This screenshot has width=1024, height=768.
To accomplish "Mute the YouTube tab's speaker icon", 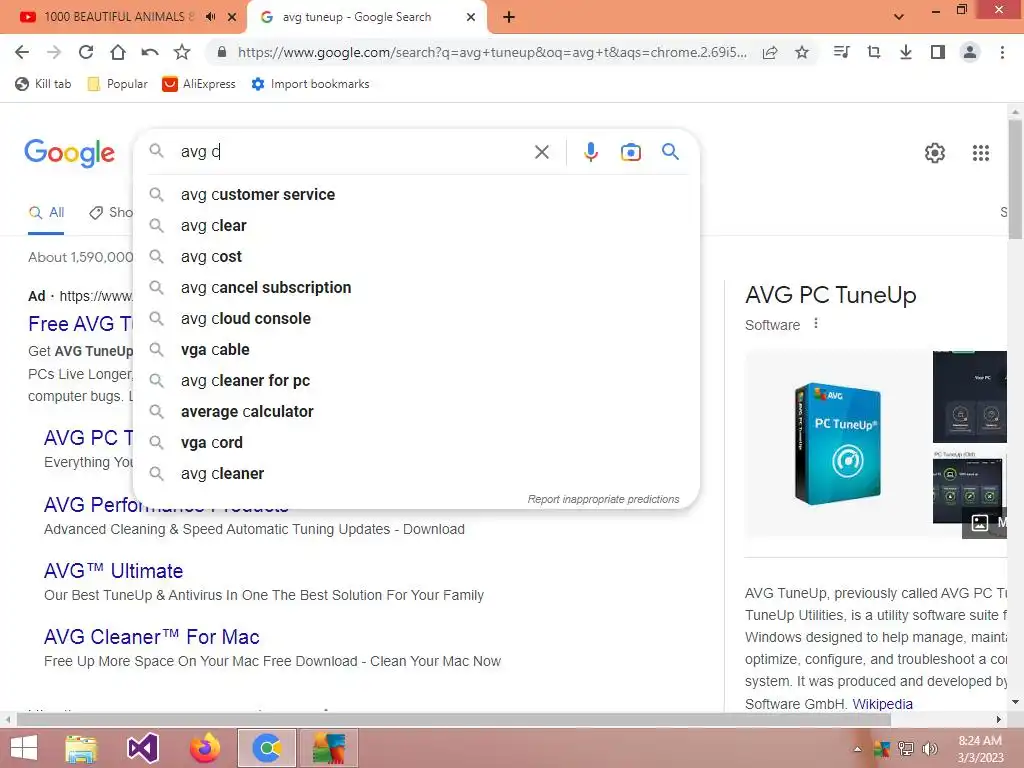I will tap(210, 17).
